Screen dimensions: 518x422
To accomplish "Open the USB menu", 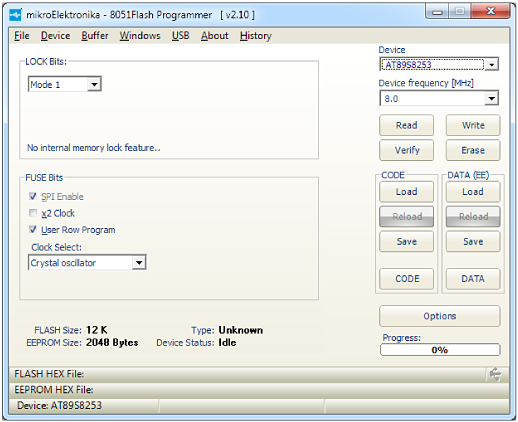I will pos(180,36).
